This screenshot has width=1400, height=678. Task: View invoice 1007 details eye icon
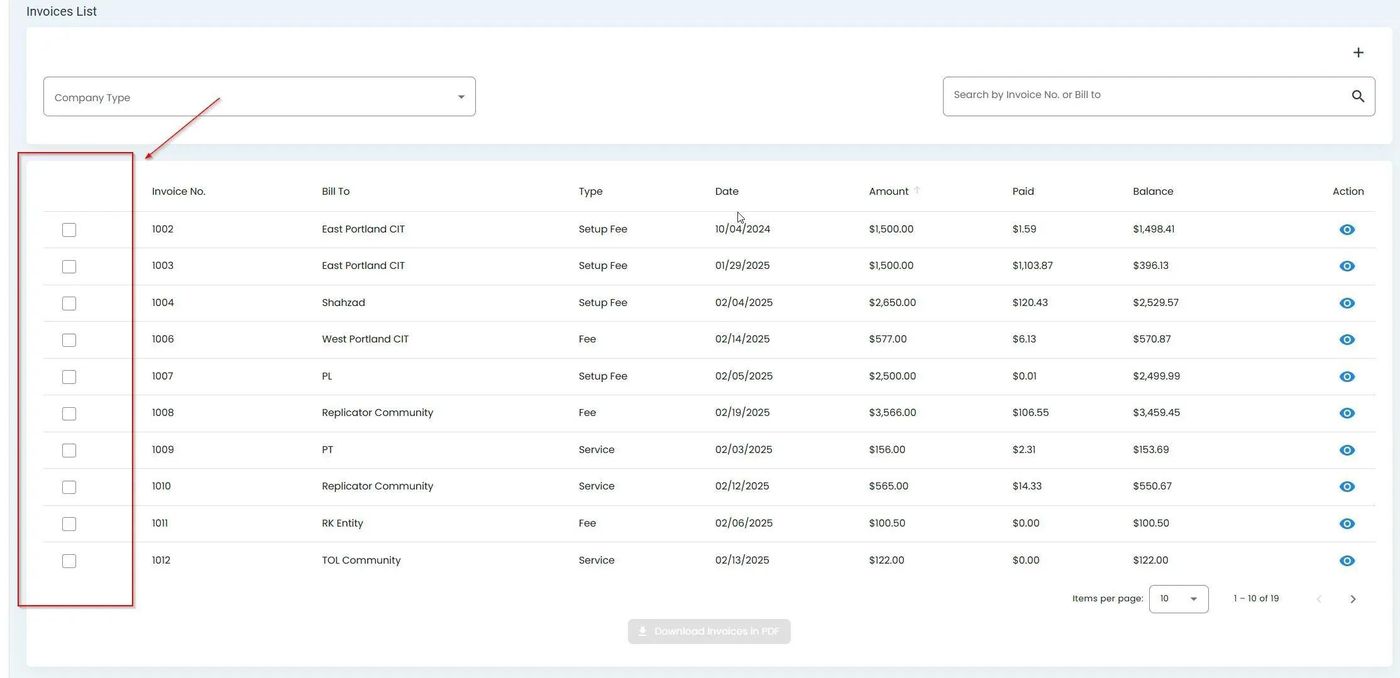[1347, 377]
